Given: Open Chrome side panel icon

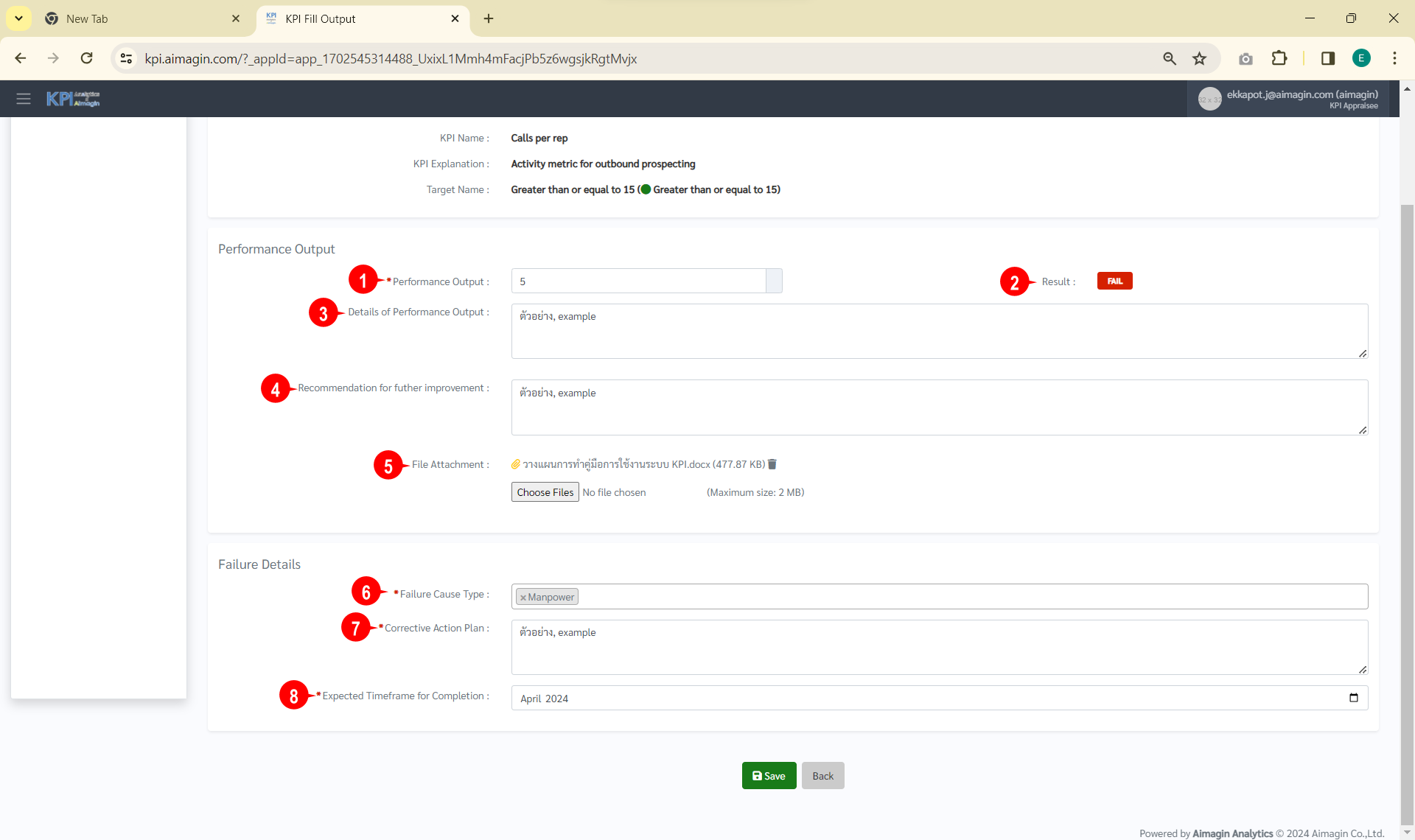Looking at the screenshot, I should coord(1328,59).
